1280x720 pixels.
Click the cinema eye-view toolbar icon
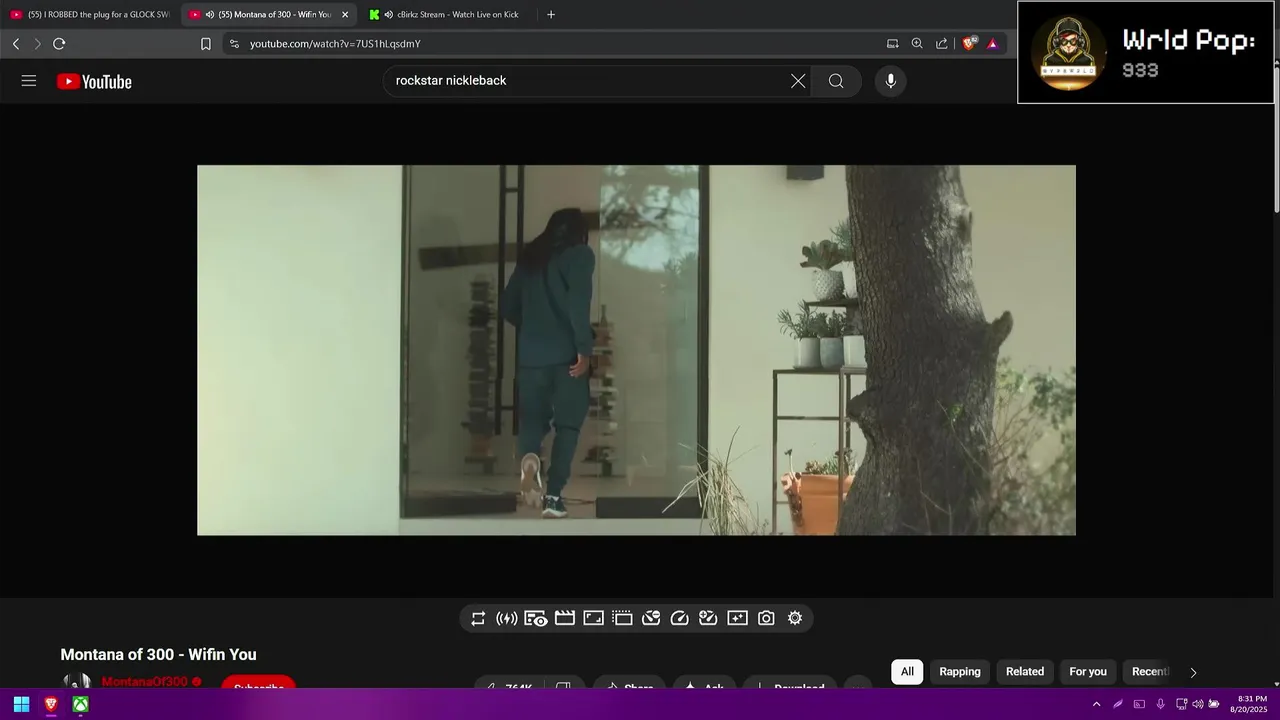tap(536, 618)
